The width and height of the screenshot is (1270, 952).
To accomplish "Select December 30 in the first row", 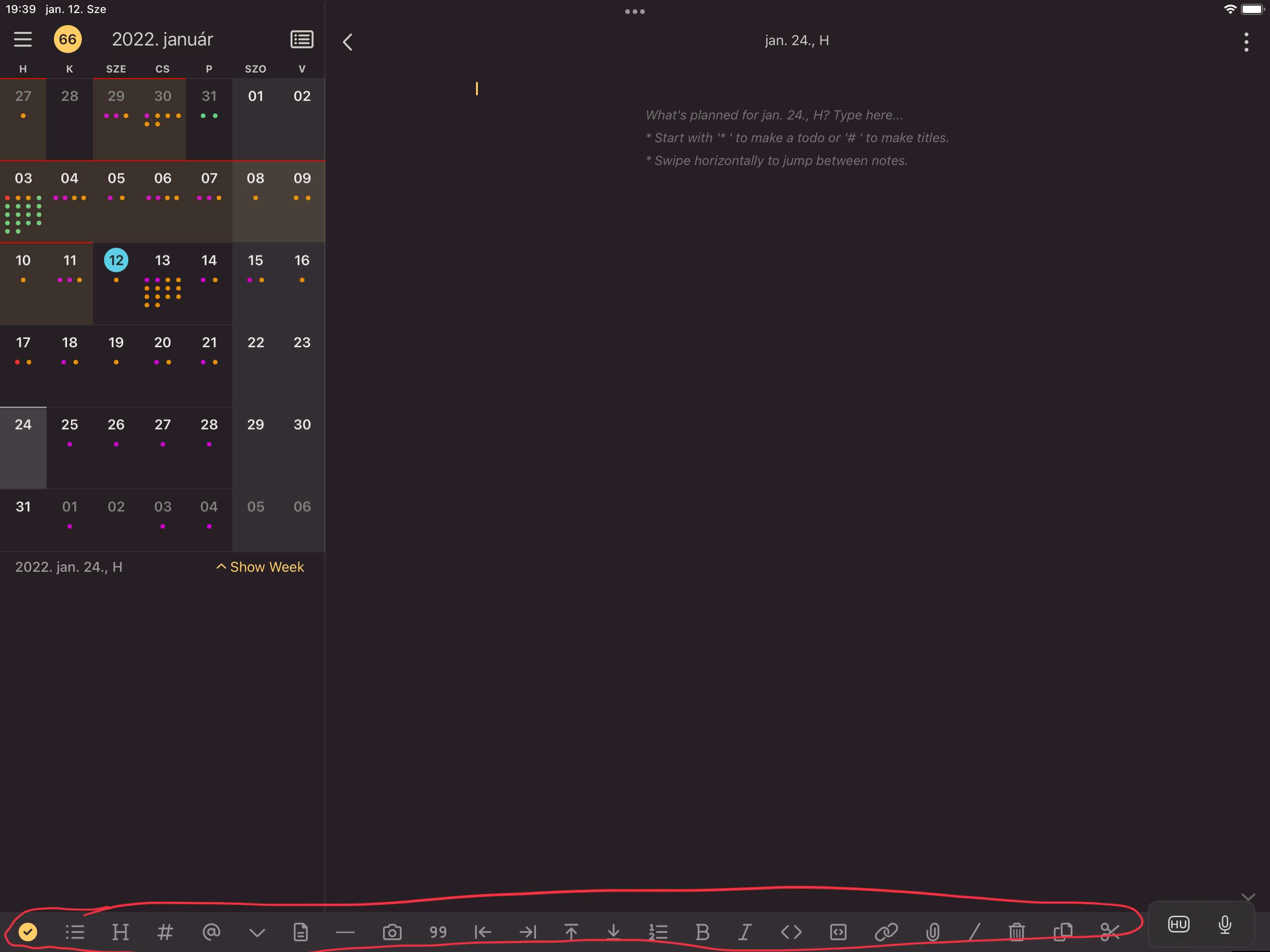I will (x=163, y=119).
